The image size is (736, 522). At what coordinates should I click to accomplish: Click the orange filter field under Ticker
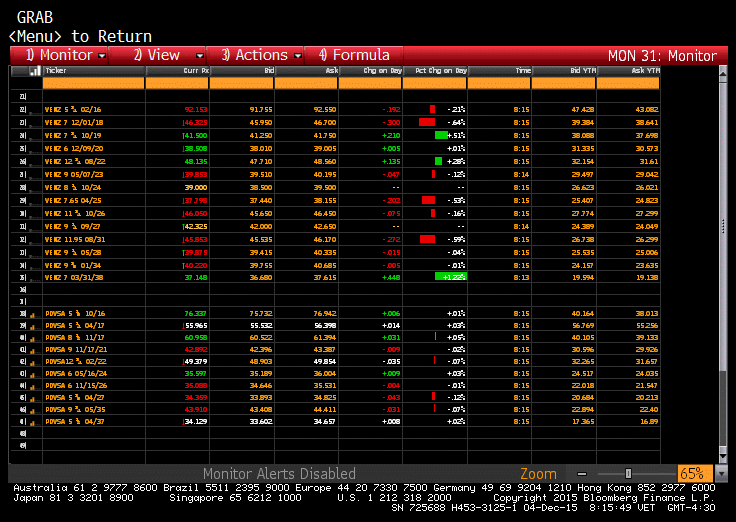tap(93, 84)
